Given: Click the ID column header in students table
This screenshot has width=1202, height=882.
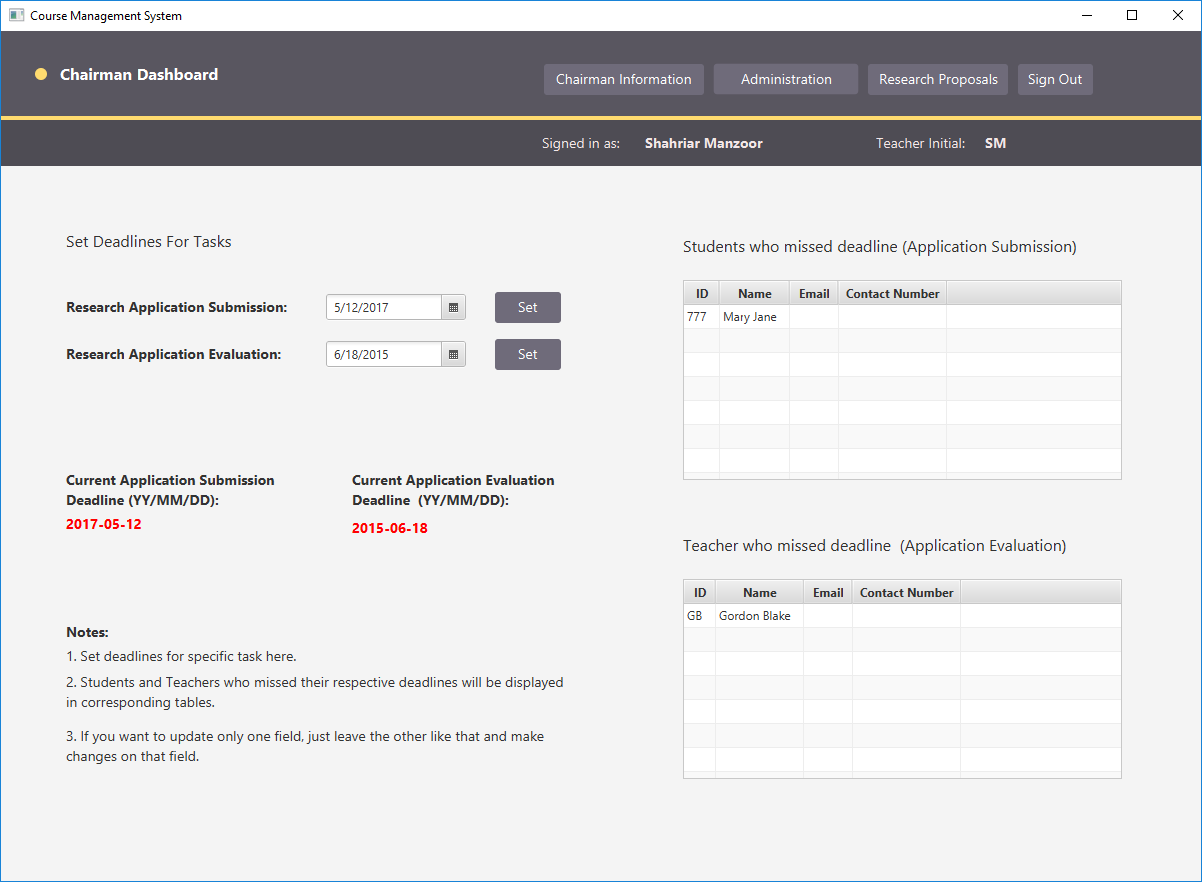Looking at the screenshot, I should (701, 292).
